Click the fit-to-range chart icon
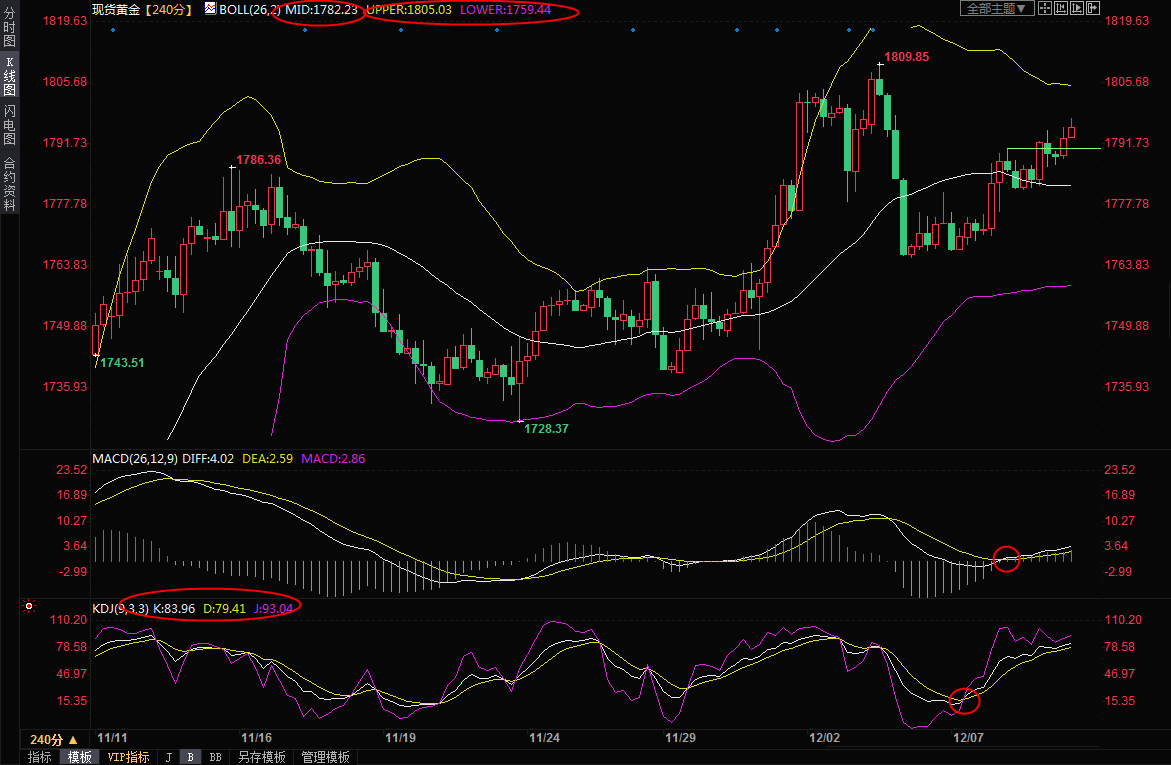This screenshot has width=1171, height=765. [1061, 8]
